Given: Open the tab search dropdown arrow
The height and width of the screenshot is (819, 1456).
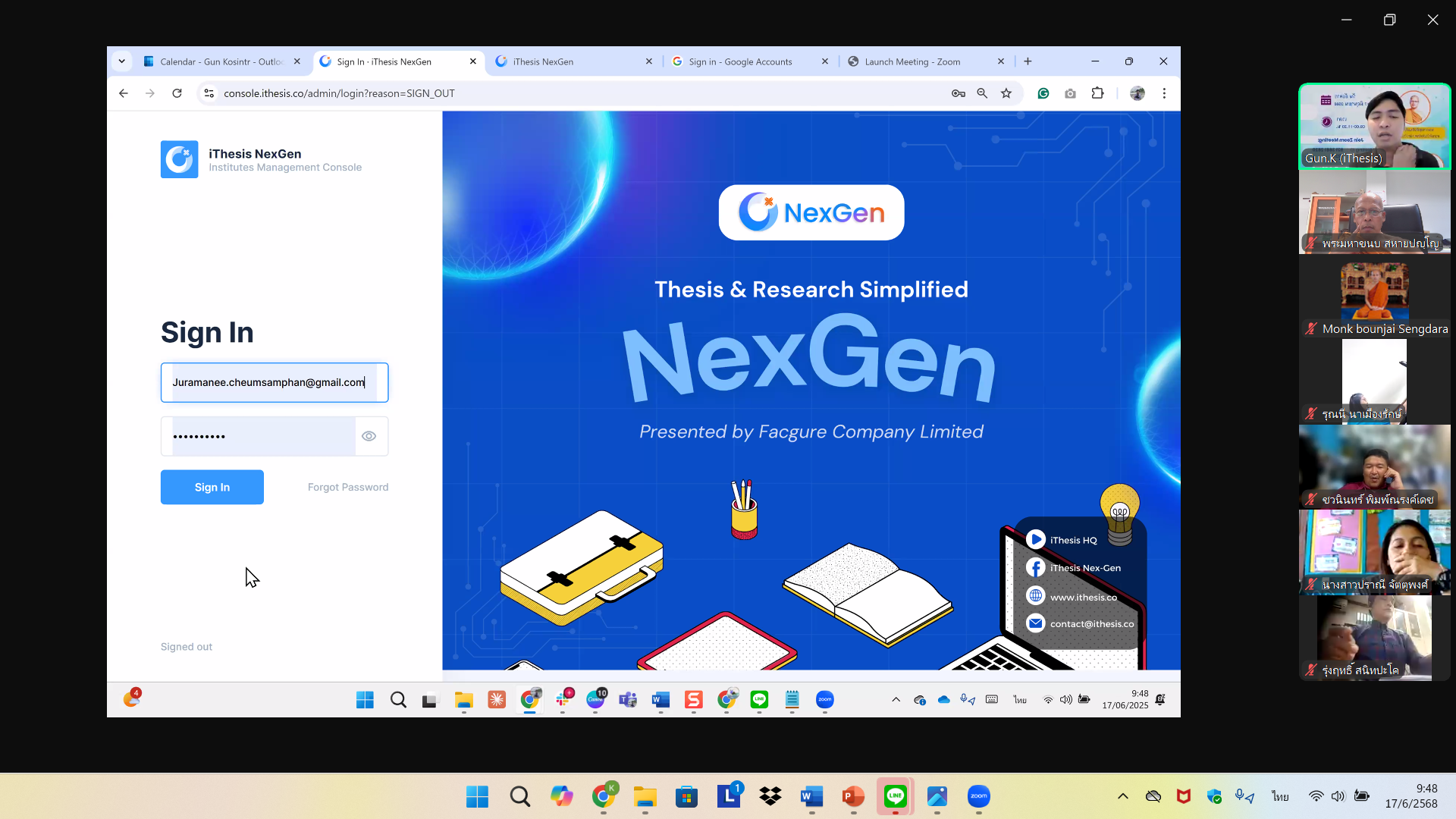Looking at the screenshot, I should click(121, 61).
